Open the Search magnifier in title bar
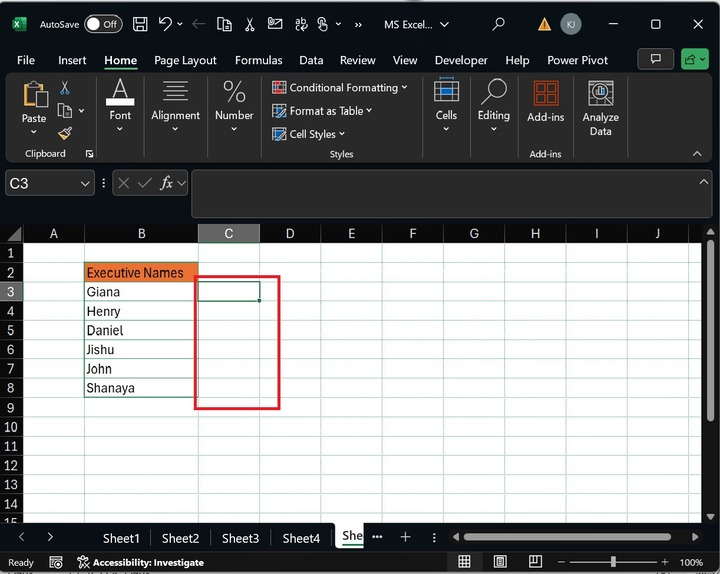This screenshot has height=574, width=720. point(498,24)
